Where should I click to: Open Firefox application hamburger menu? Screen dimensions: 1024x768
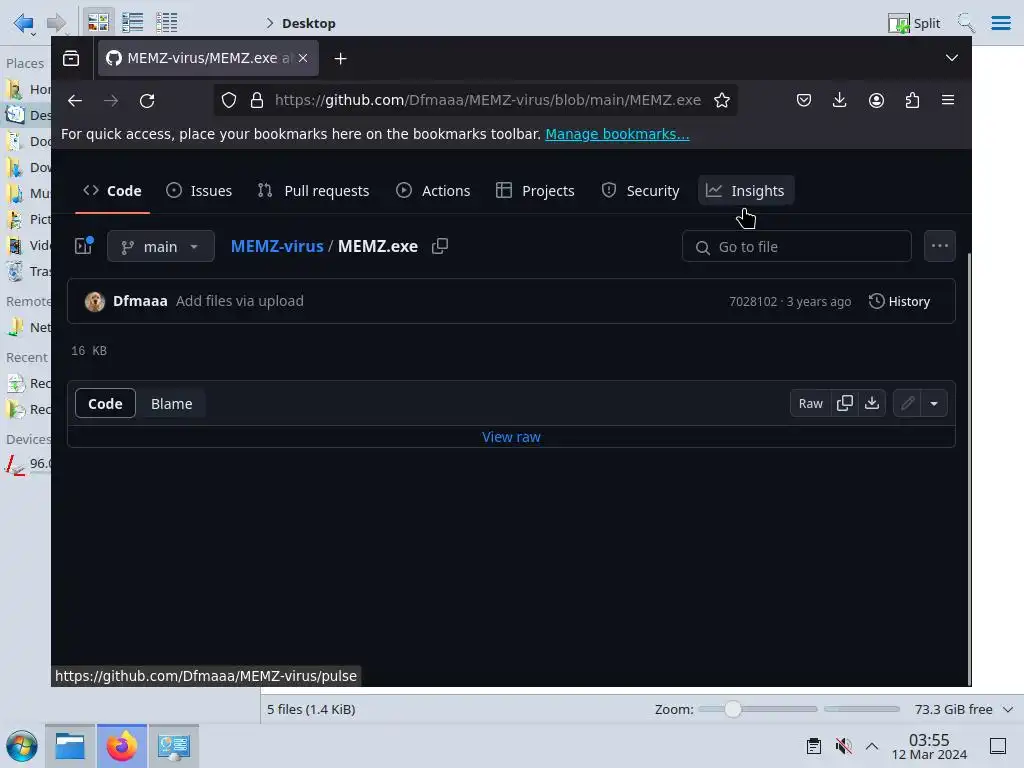[948, 100]
